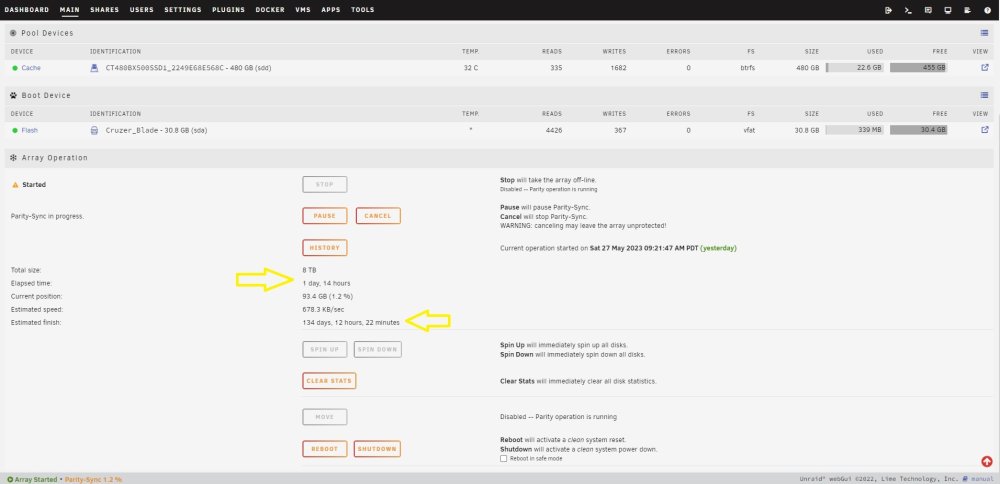This screenshot has height=484, width=1000.
Task: Enable Reboot in safe mode checkbox
Action: tap(503, 458)
